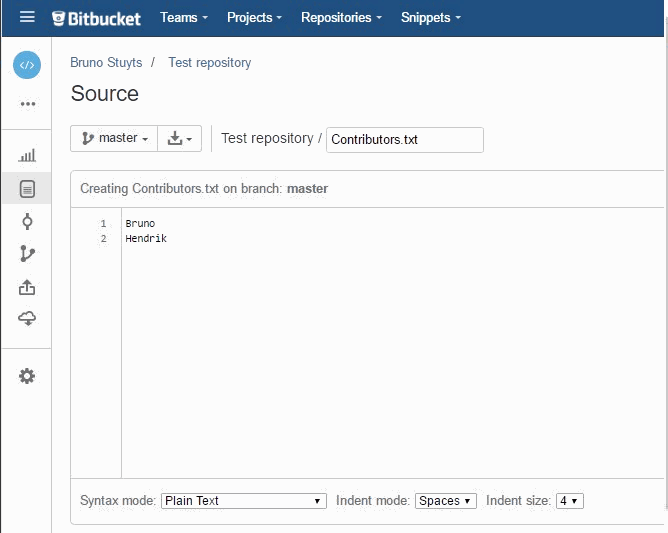
Task: Open Branches icon in sidebar
Action: tap(27, 254)
